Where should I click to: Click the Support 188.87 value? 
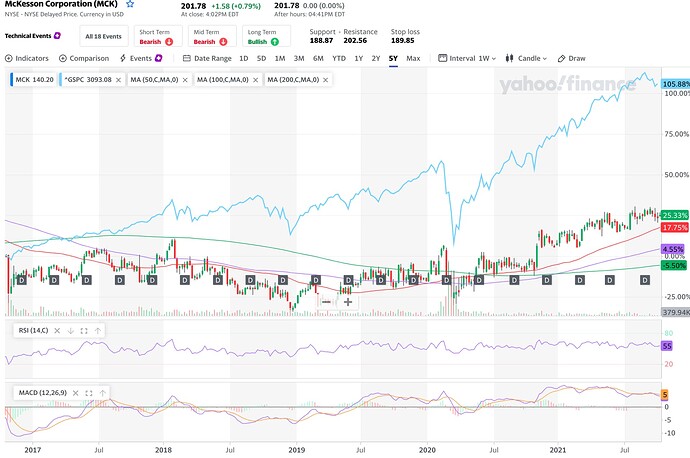pyautogui.click(x=321, y=40)
